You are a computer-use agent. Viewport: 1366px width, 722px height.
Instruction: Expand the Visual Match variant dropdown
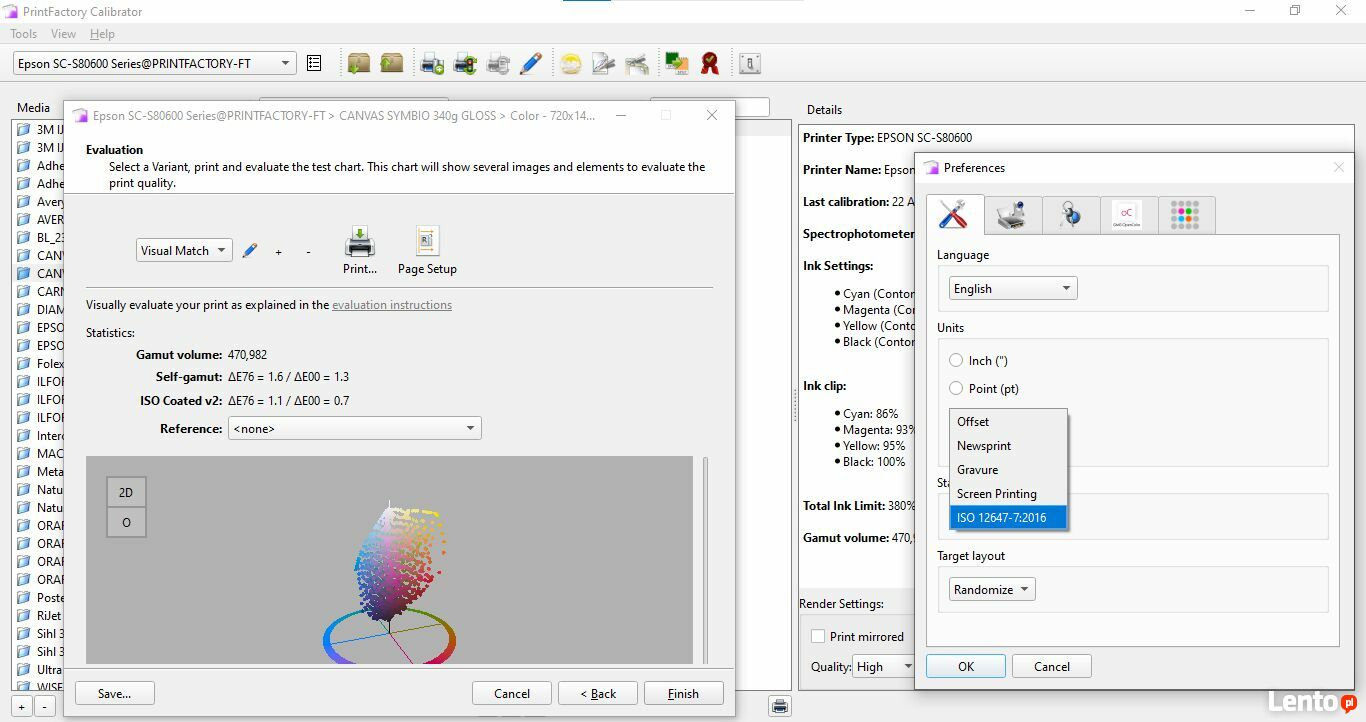click(184, 251)
